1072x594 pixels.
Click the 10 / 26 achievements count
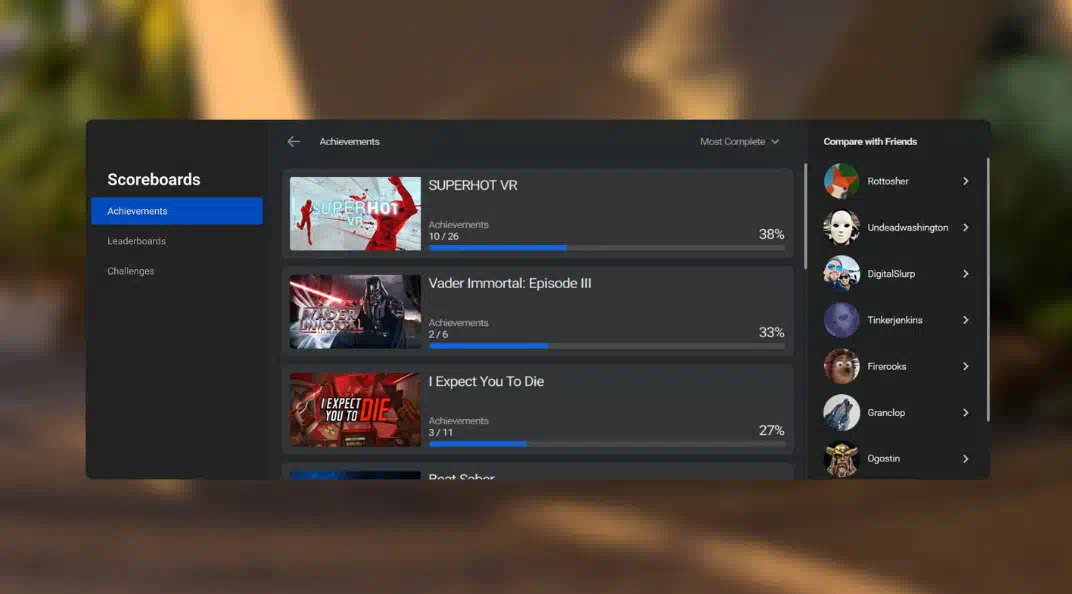(x=444, y=237)
